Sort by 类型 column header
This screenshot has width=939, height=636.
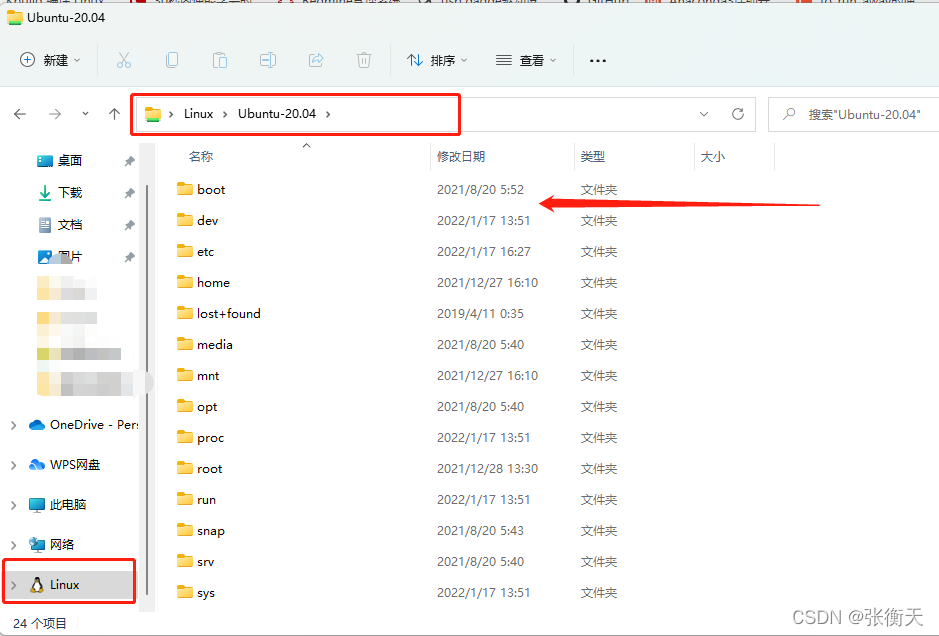tap(592, 156)
